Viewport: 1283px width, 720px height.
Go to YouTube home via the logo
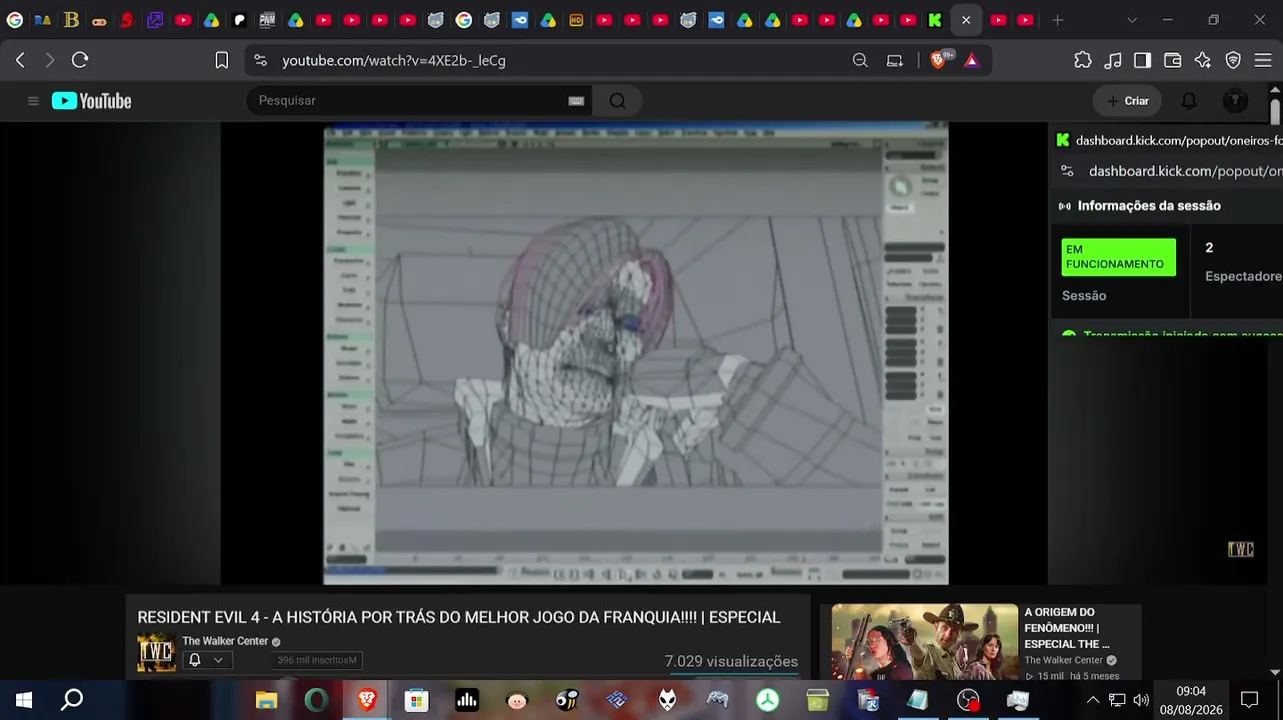[x=92, y=101]
